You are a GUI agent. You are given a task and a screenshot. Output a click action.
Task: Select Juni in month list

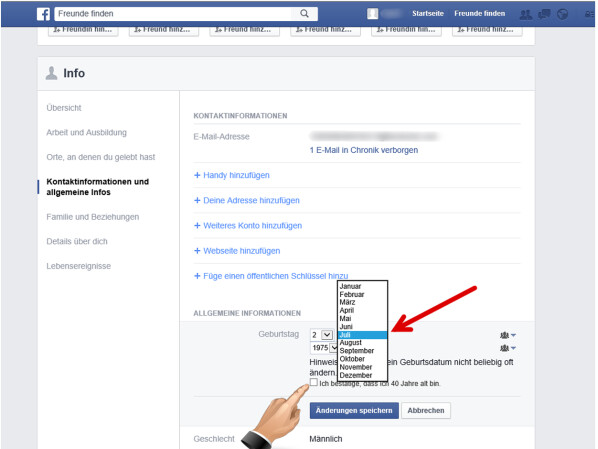[362, 327]
